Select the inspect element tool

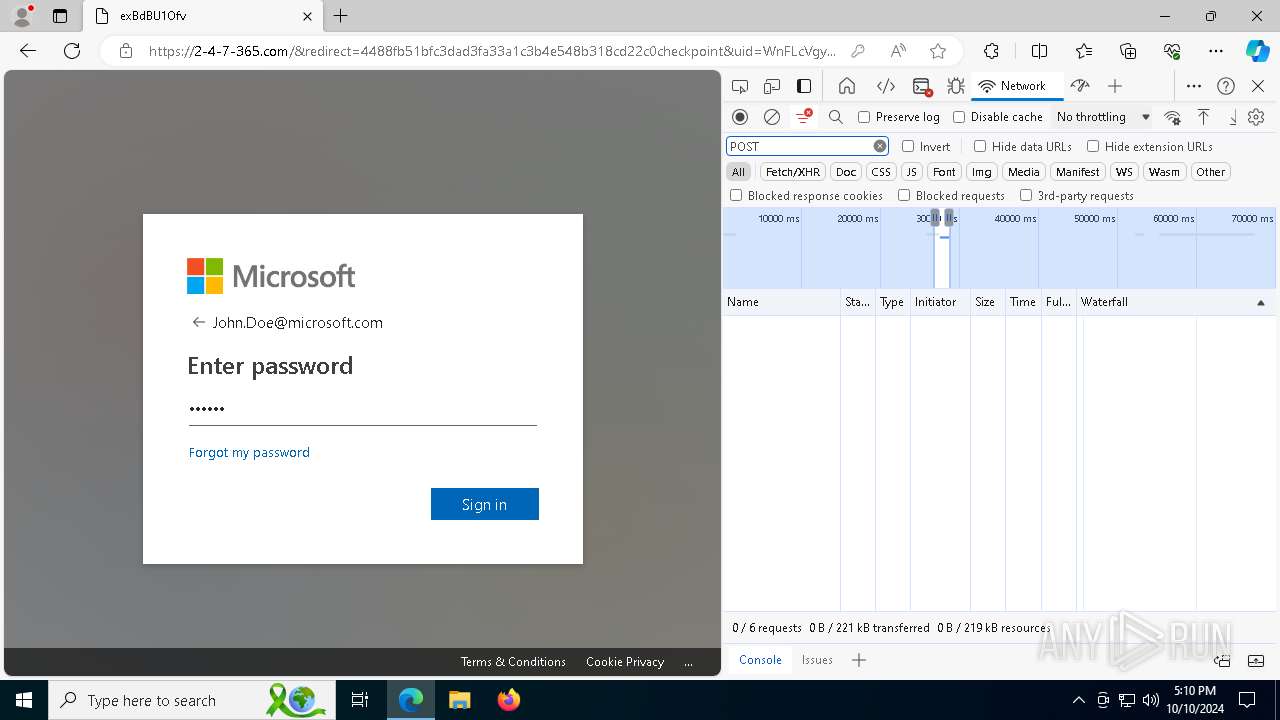click(x=740, y=86)
